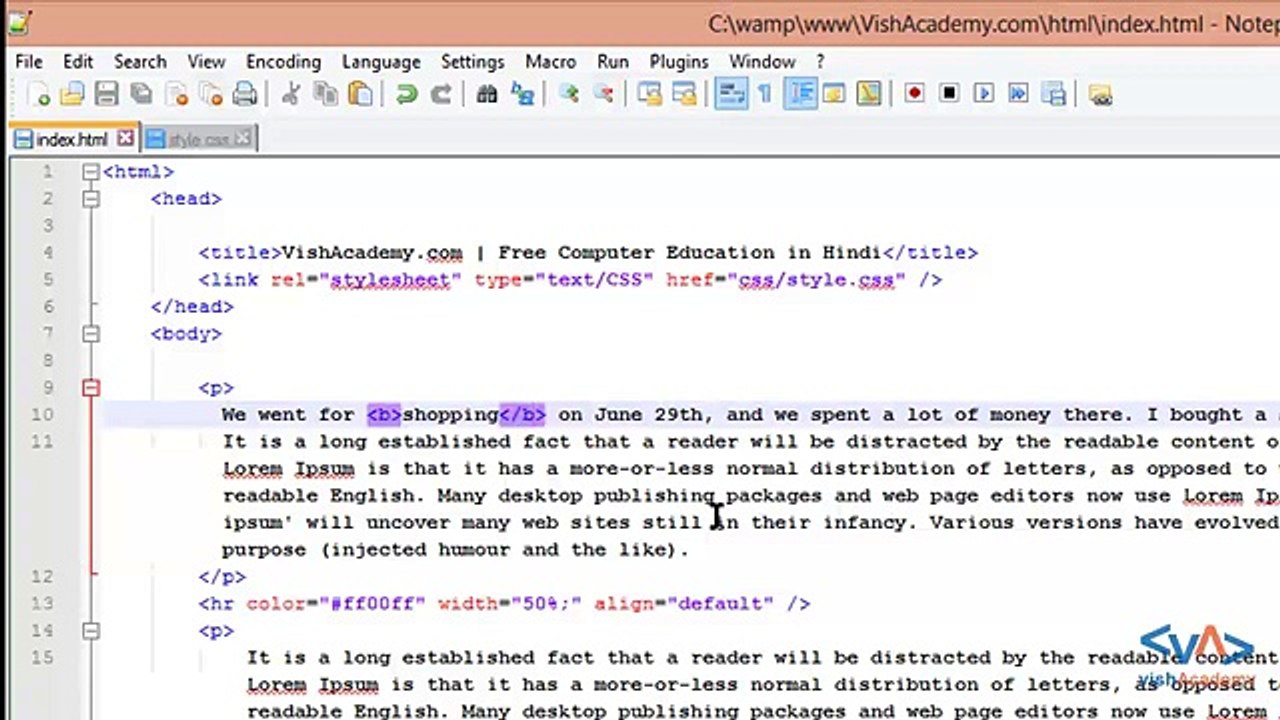The image size is (1280, 720).
Task: Play back the recorded macro icon
Action: point(983,94)
